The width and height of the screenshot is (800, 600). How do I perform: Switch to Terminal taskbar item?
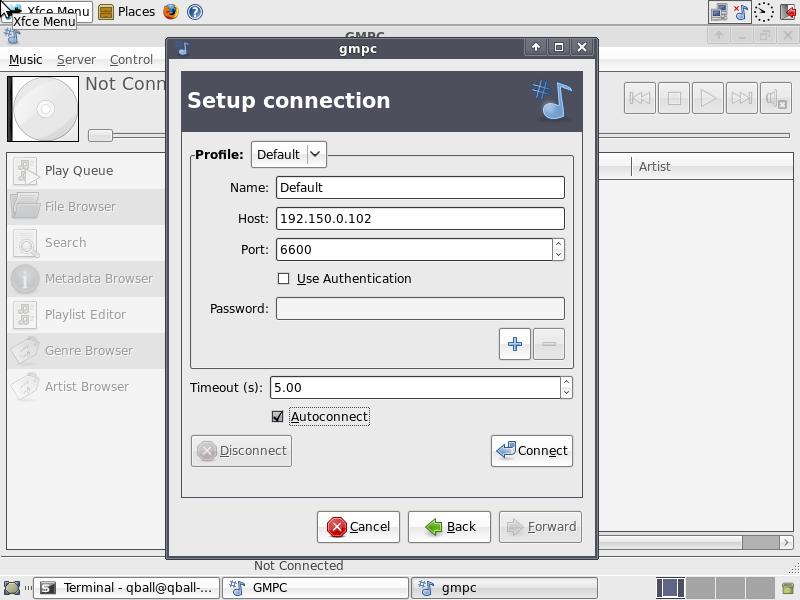(127, 588)
